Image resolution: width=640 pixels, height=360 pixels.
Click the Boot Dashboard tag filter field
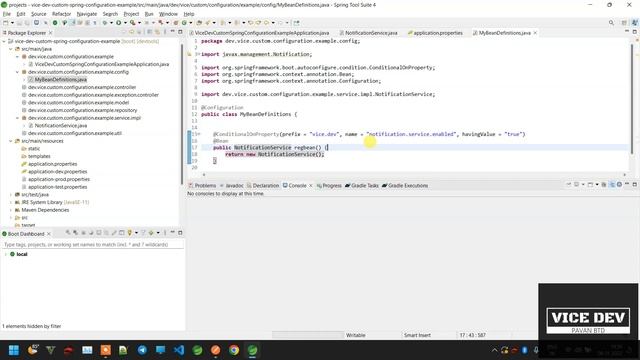click(x=93, y=244)
